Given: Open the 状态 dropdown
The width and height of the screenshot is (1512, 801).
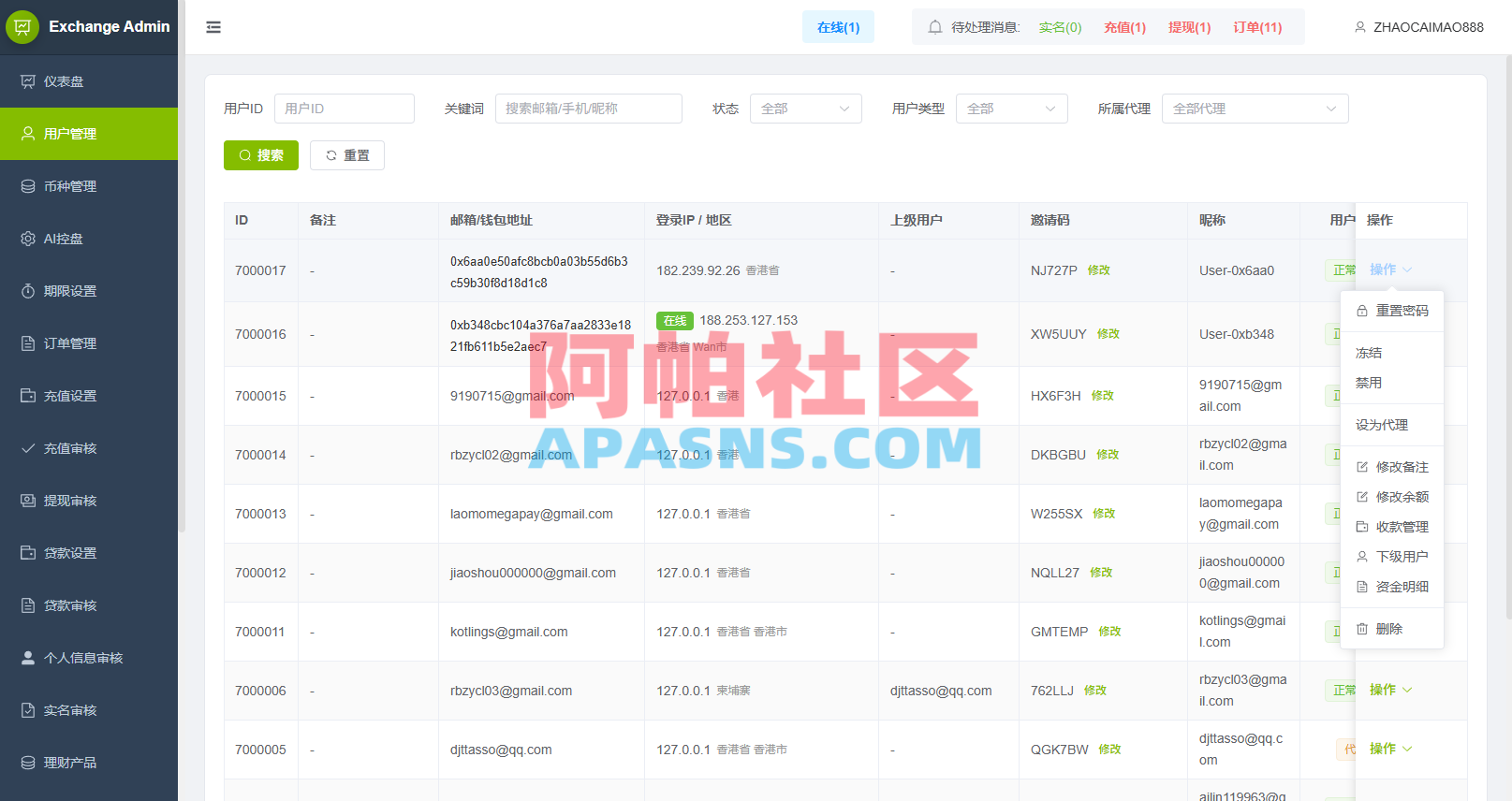Looking at the screenshot, I should [x=806, y=109].
